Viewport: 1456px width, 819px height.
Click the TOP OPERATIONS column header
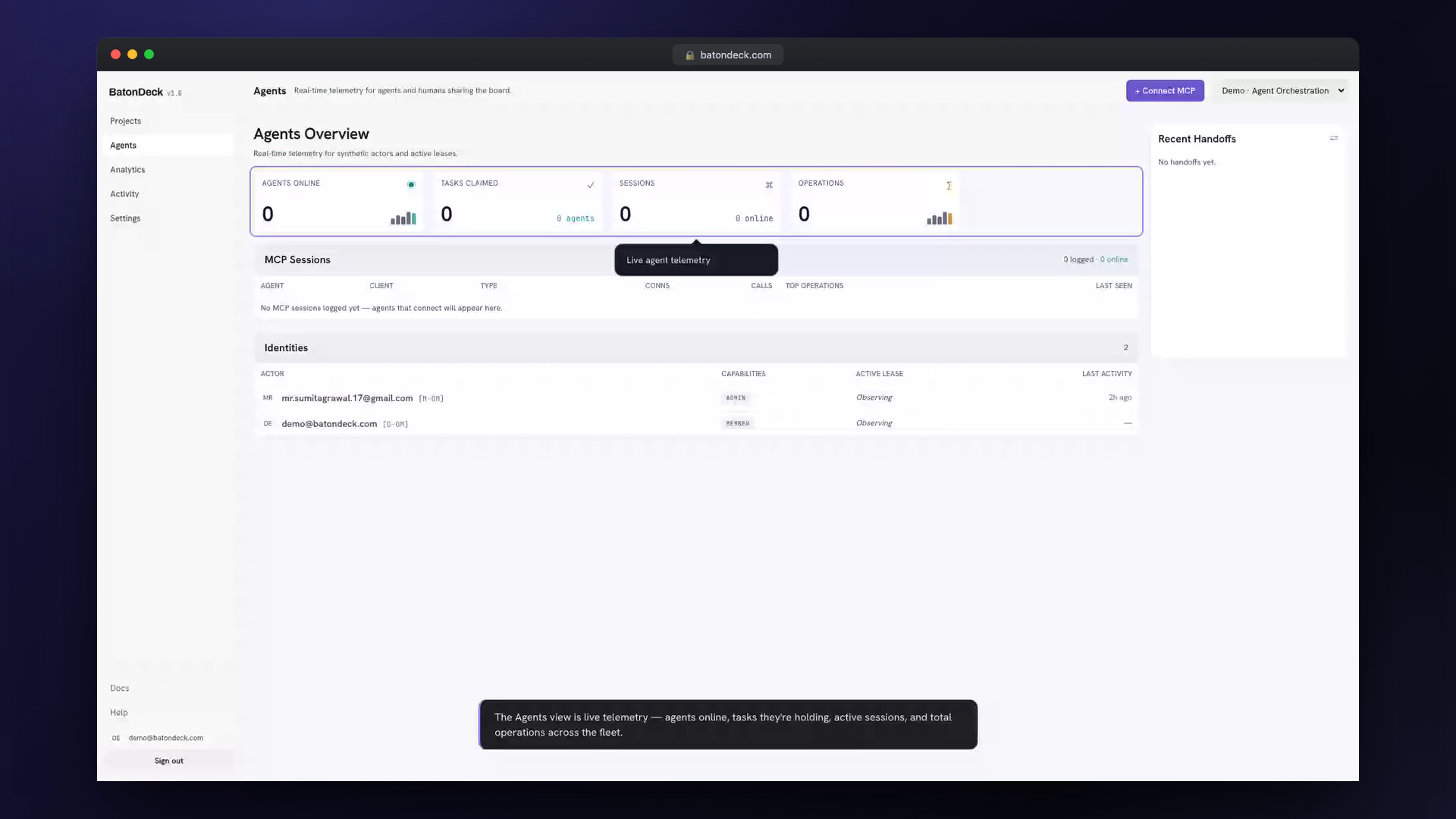point(814,286)
